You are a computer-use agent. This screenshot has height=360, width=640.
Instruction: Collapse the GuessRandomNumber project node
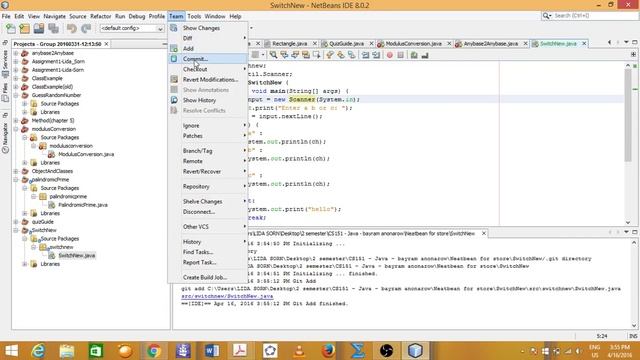point(16,95)
